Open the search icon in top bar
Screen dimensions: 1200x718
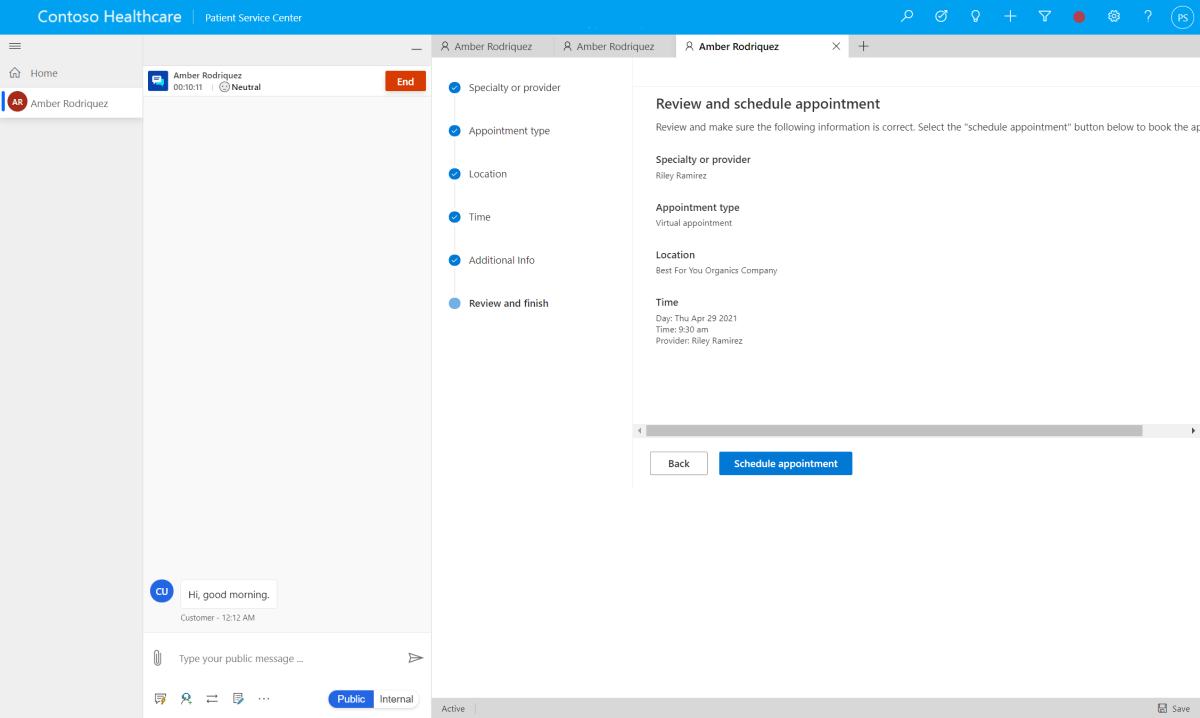click(x=907, y=17)
